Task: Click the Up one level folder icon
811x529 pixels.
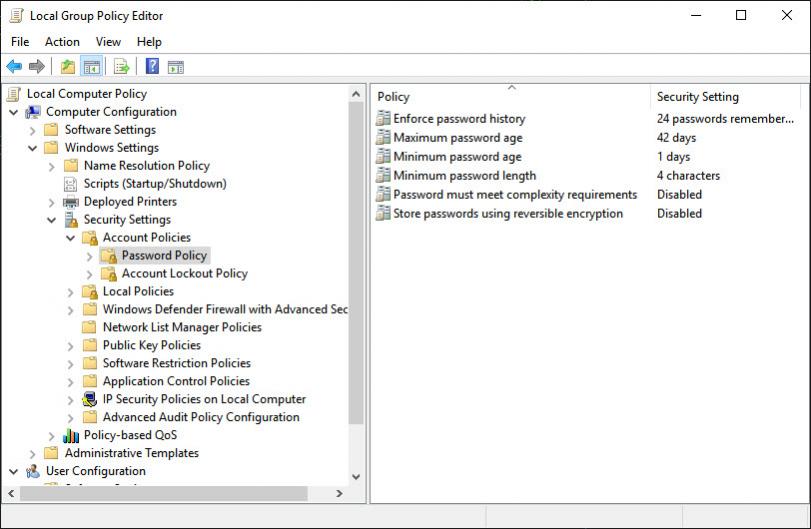Action: pyautogui.click(x=68, y=67)
